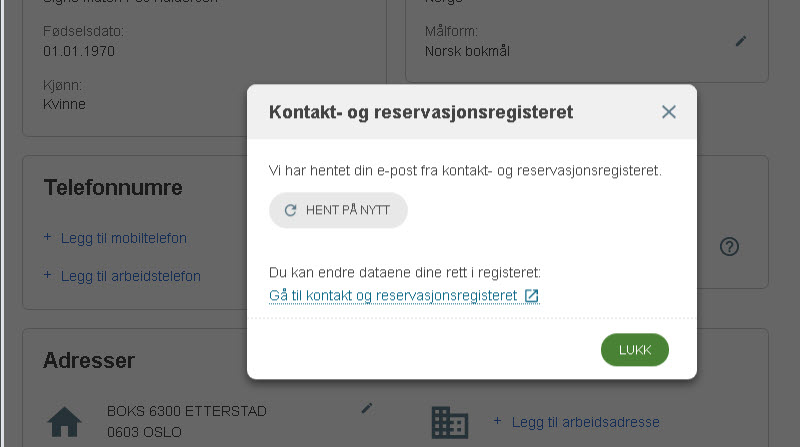Click the Målform value Norsk bokmål
Viewport: 800px width, 447px height.
[467, 51]
